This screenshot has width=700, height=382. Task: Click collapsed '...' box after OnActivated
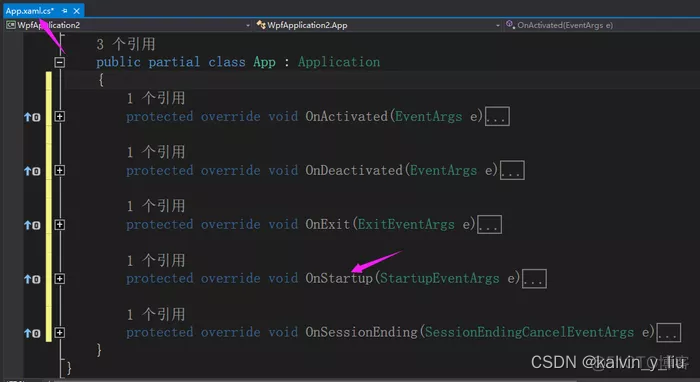[497, 116]
